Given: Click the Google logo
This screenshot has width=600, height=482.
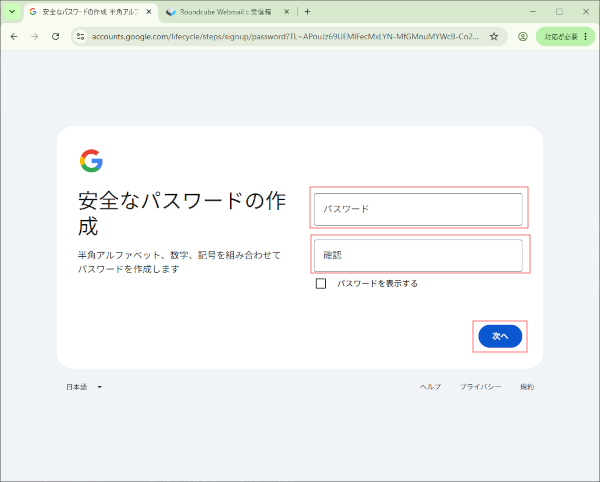Looking at the screenshot, I should [91, 161].
